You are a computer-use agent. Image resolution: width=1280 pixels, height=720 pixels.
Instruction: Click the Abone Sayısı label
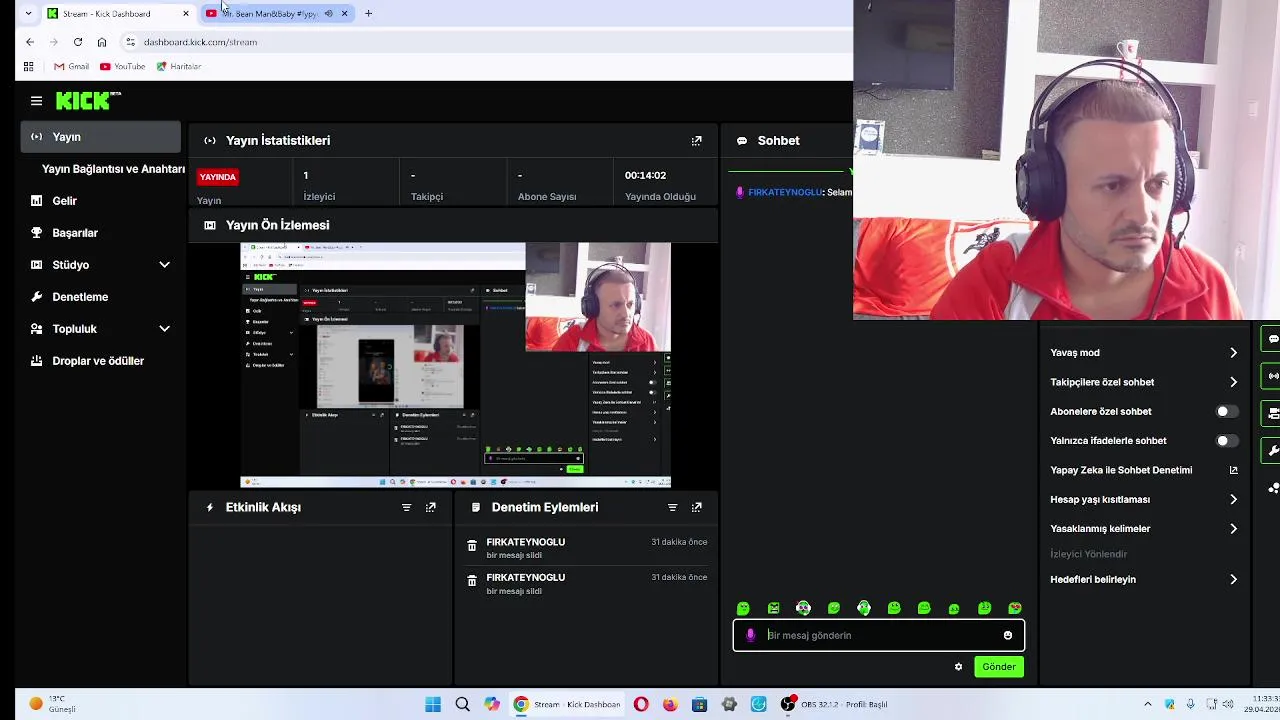click(x=547, y=197)
